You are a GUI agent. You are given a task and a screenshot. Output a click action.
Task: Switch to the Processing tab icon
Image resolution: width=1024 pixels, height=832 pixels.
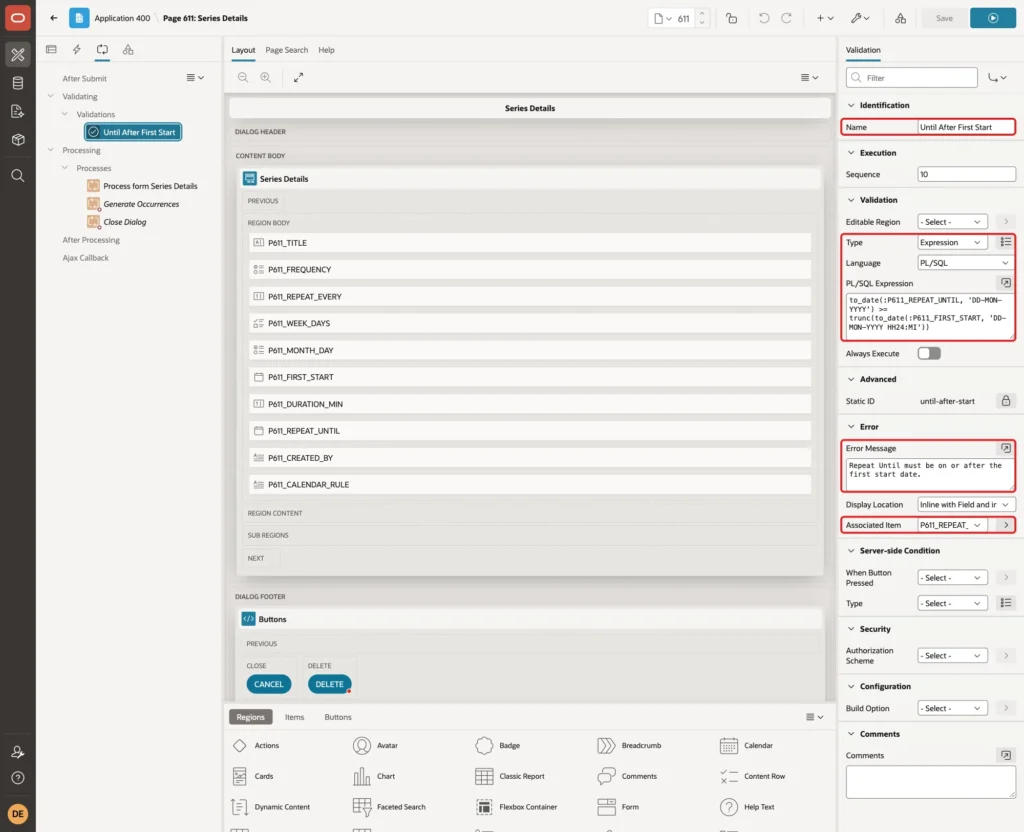click(x=102, y=50)
